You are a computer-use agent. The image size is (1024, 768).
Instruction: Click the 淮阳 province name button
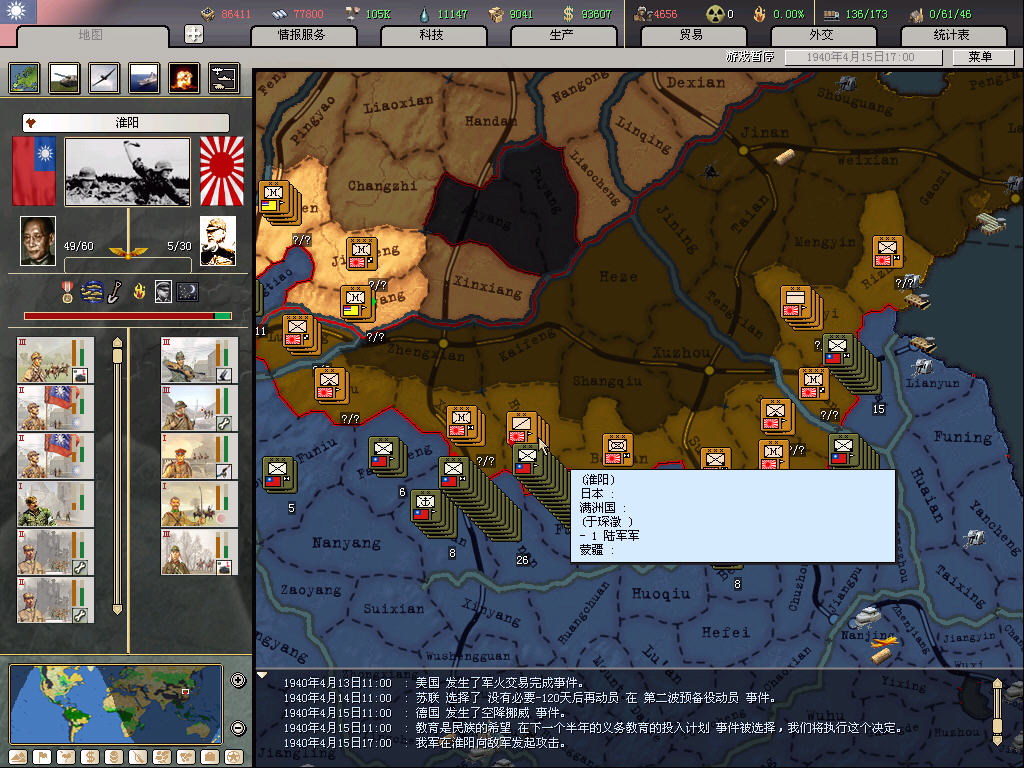[x=127, y=123]
